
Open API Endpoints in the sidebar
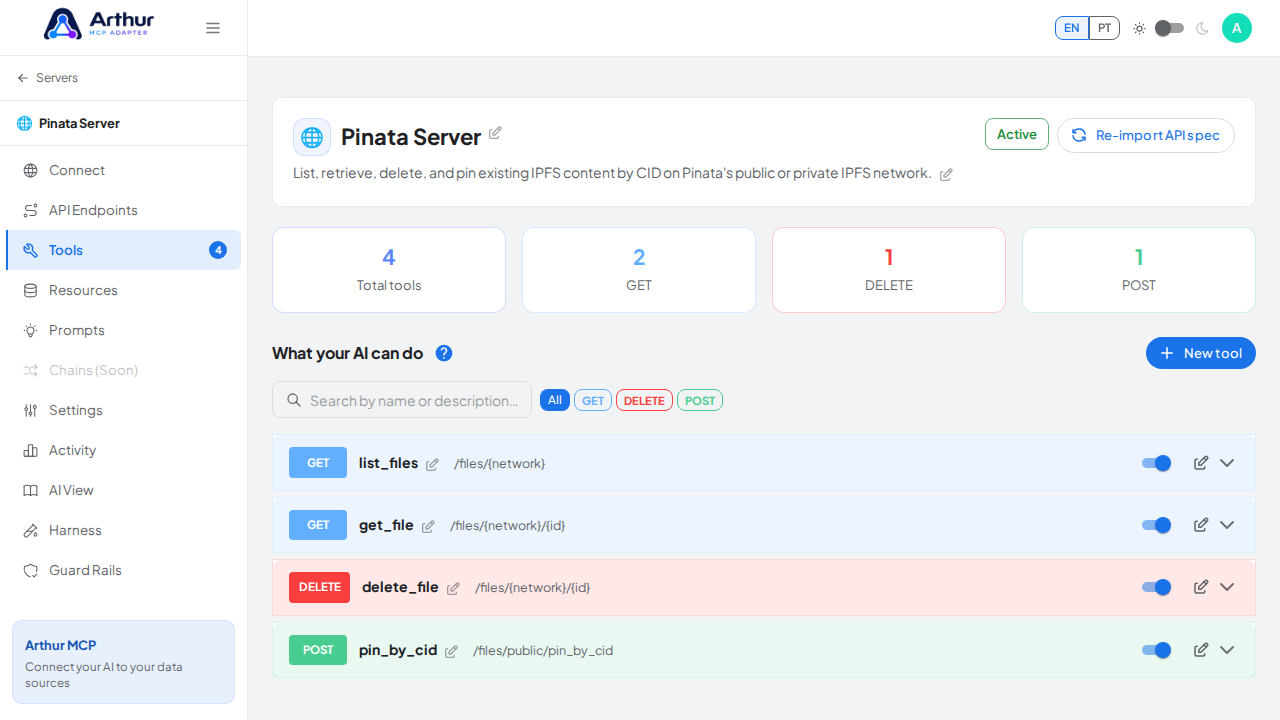pos(124,210)
